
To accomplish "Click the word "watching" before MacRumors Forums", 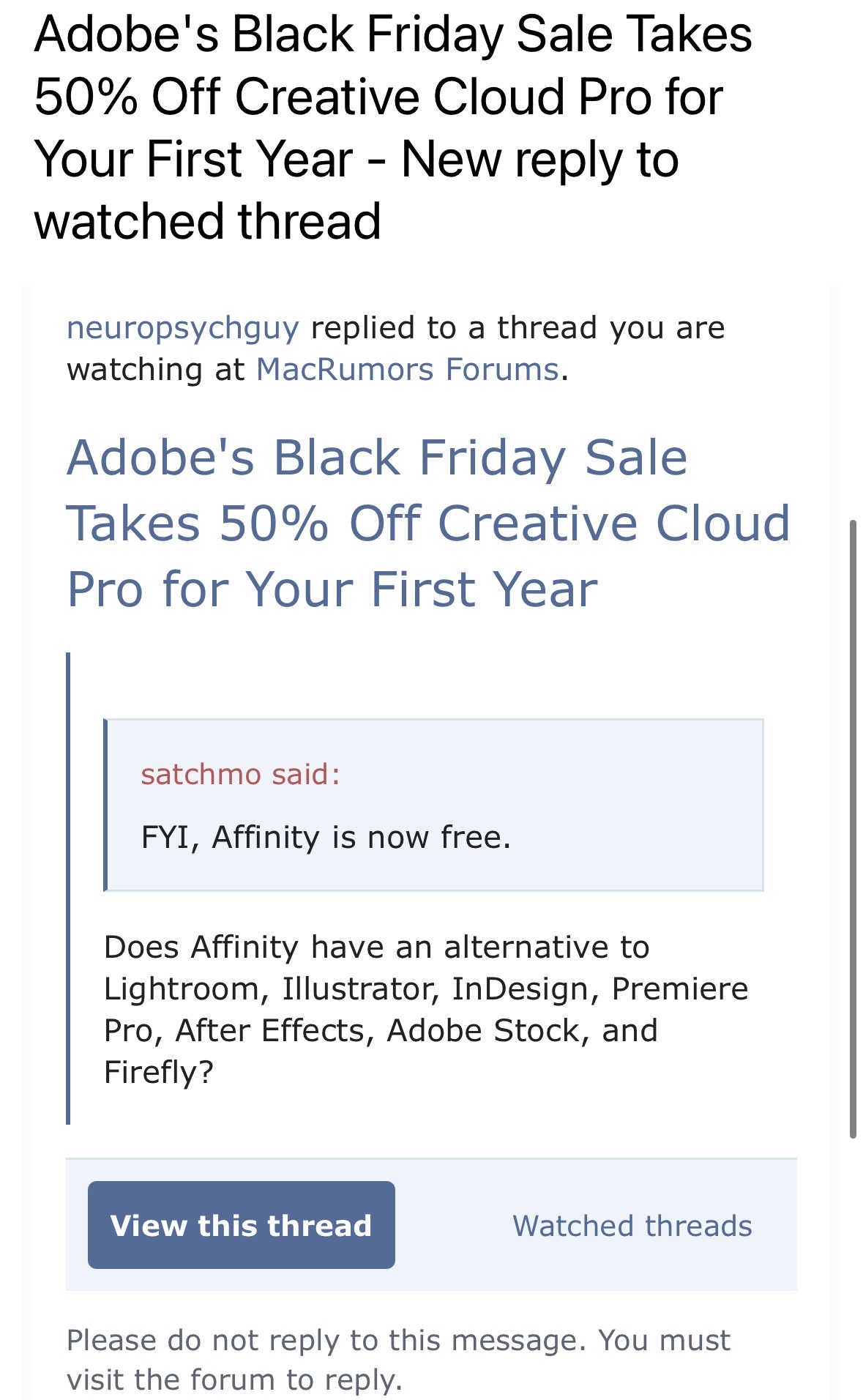I will 135,370.
